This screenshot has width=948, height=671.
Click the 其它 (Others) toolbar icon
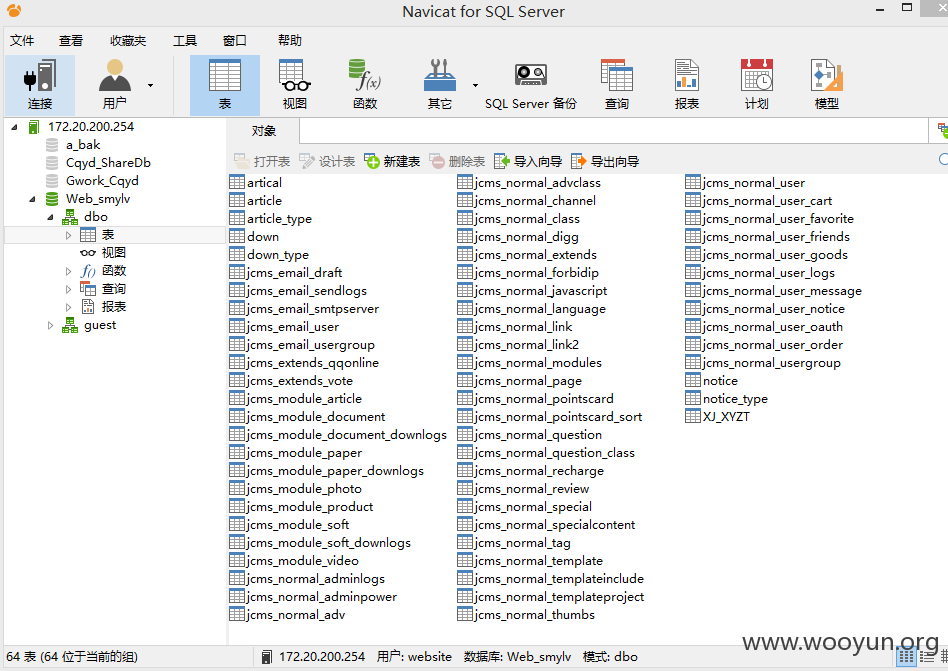click(x=440, y=85)
